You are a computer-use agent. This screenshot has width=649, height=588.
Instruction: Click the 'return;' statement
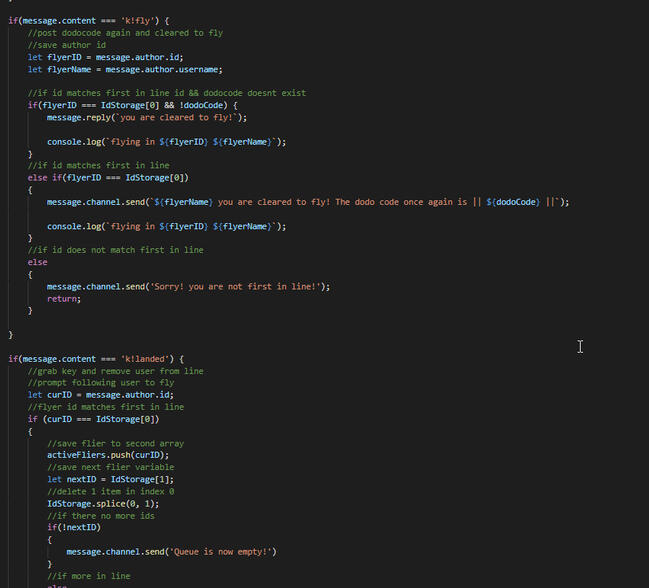point(63,298)
